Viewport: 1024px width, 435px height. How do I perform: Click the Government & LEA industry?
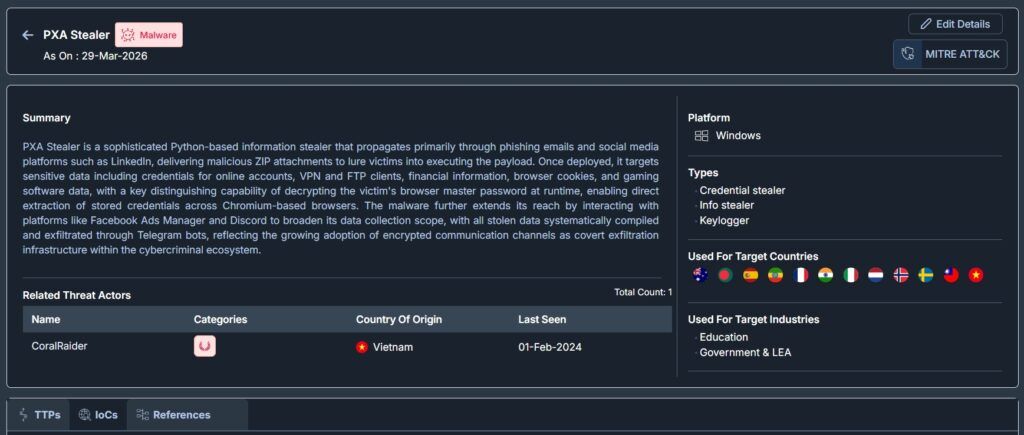(745, 352)
